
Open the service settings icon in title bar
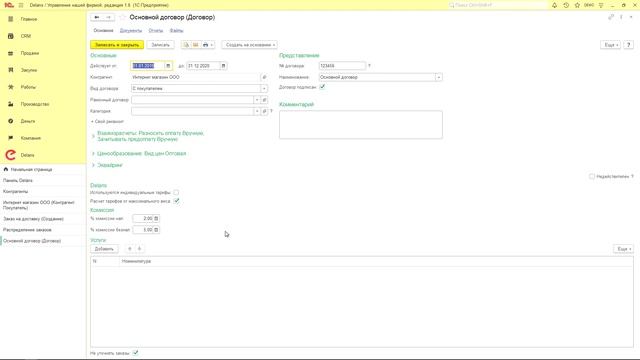point(601,5)
